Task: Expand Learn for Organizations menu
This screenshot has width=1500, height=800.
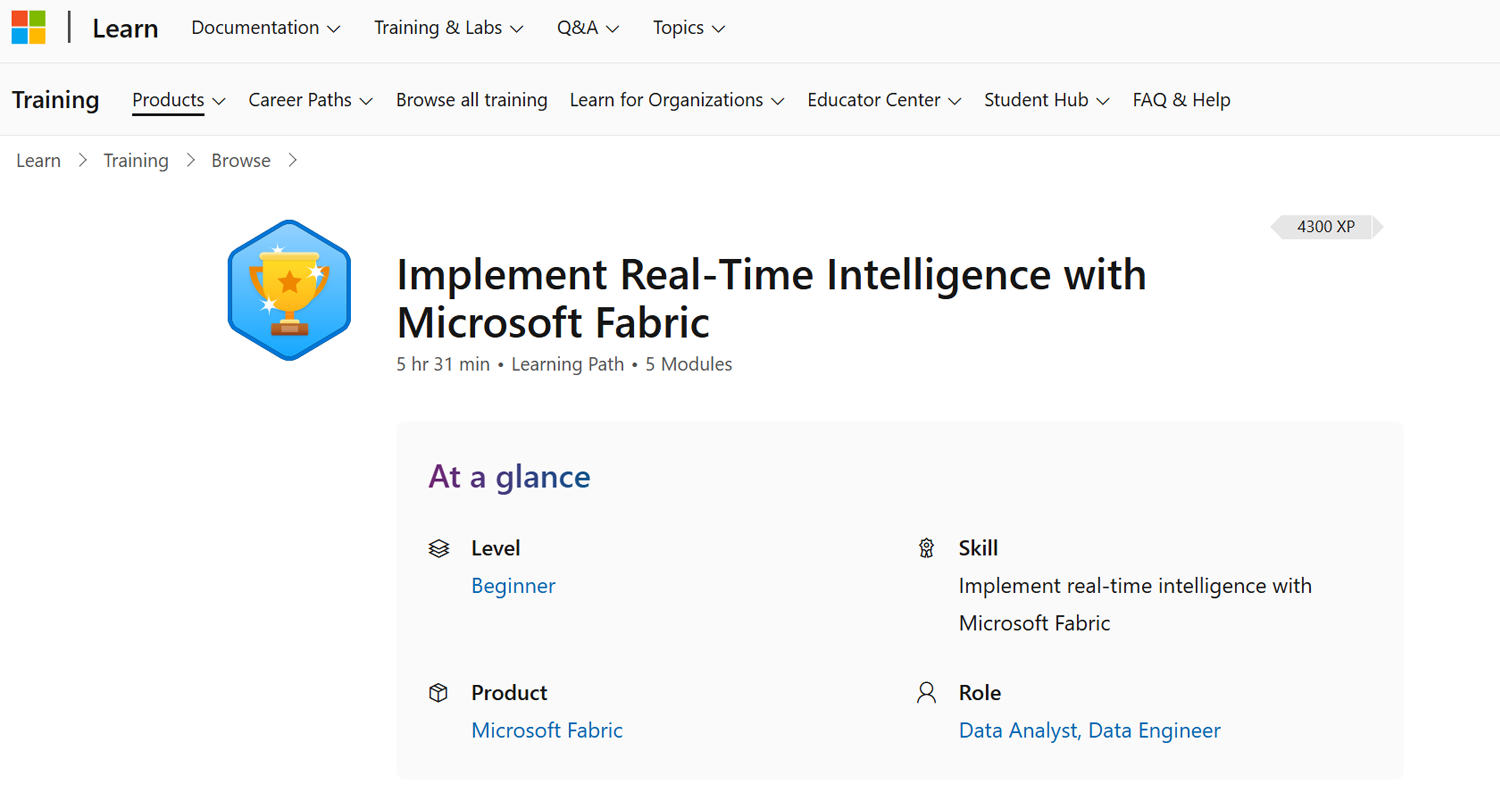Action: (x=677, y=100)
